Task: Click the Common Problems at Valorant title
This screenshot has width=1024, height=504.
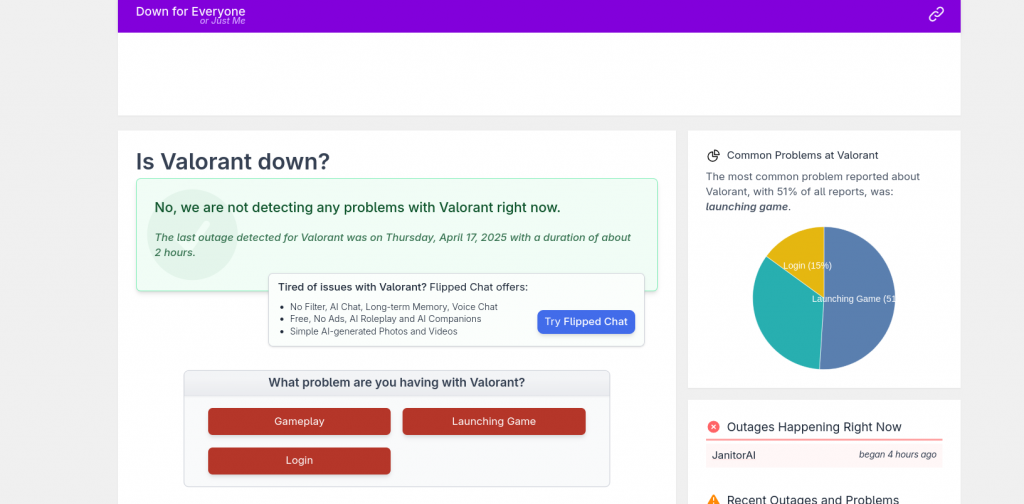Action: point(802,155)
